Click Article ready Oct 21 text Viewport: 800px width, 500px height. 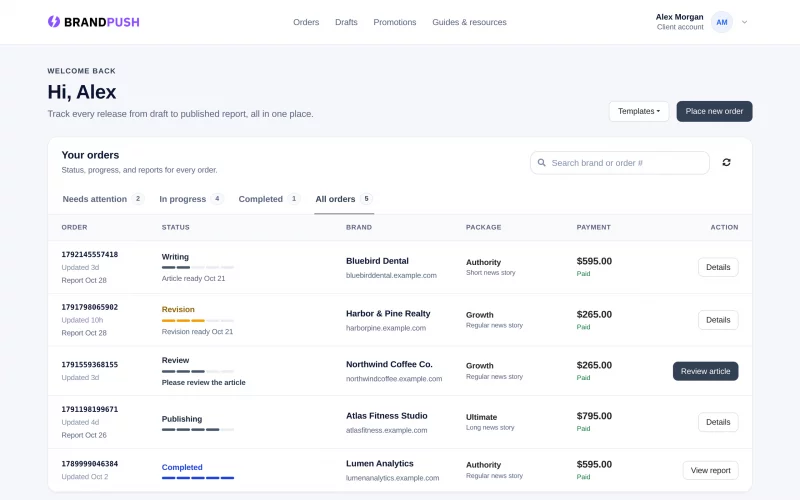tap(193, 279)
